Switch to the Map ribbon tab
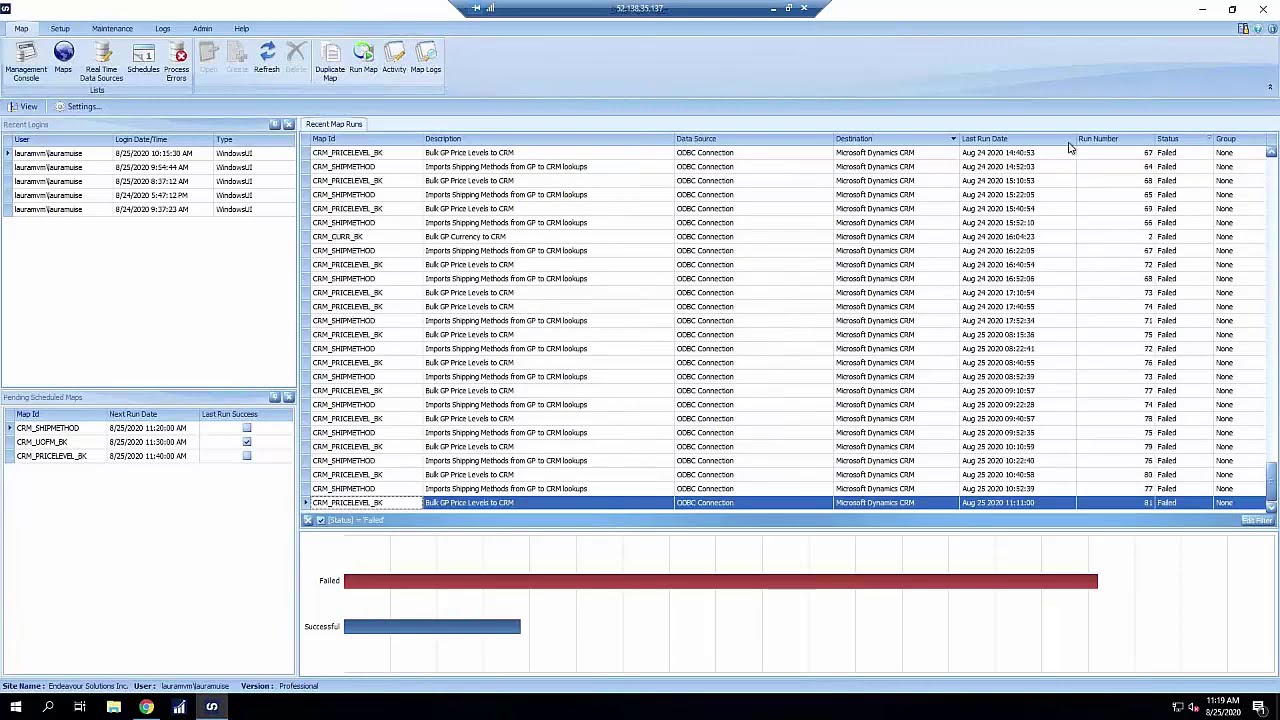Screen dimensions: 1280x720 pos(21,29)
